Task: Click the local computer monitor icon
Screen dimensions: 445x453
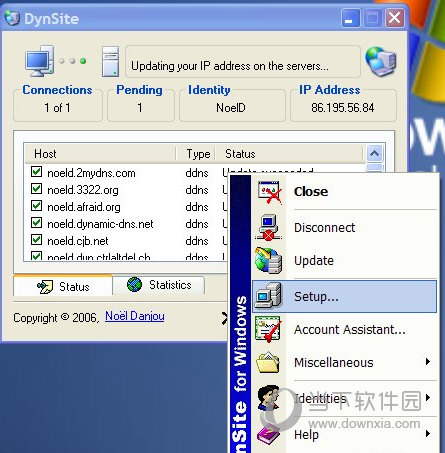Action: tap(40, 61)
